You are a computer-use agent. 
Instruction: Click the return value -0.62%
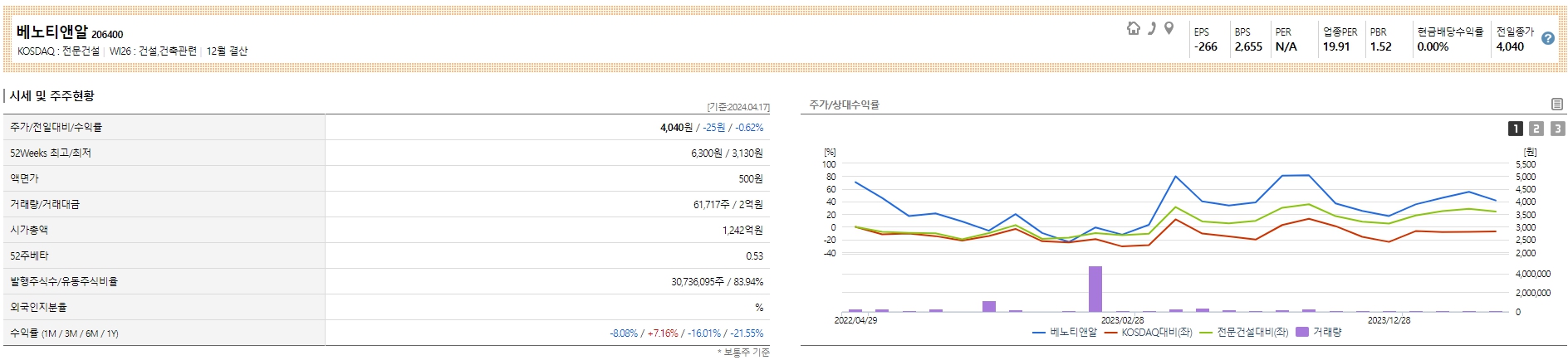(x=749, y=128)
